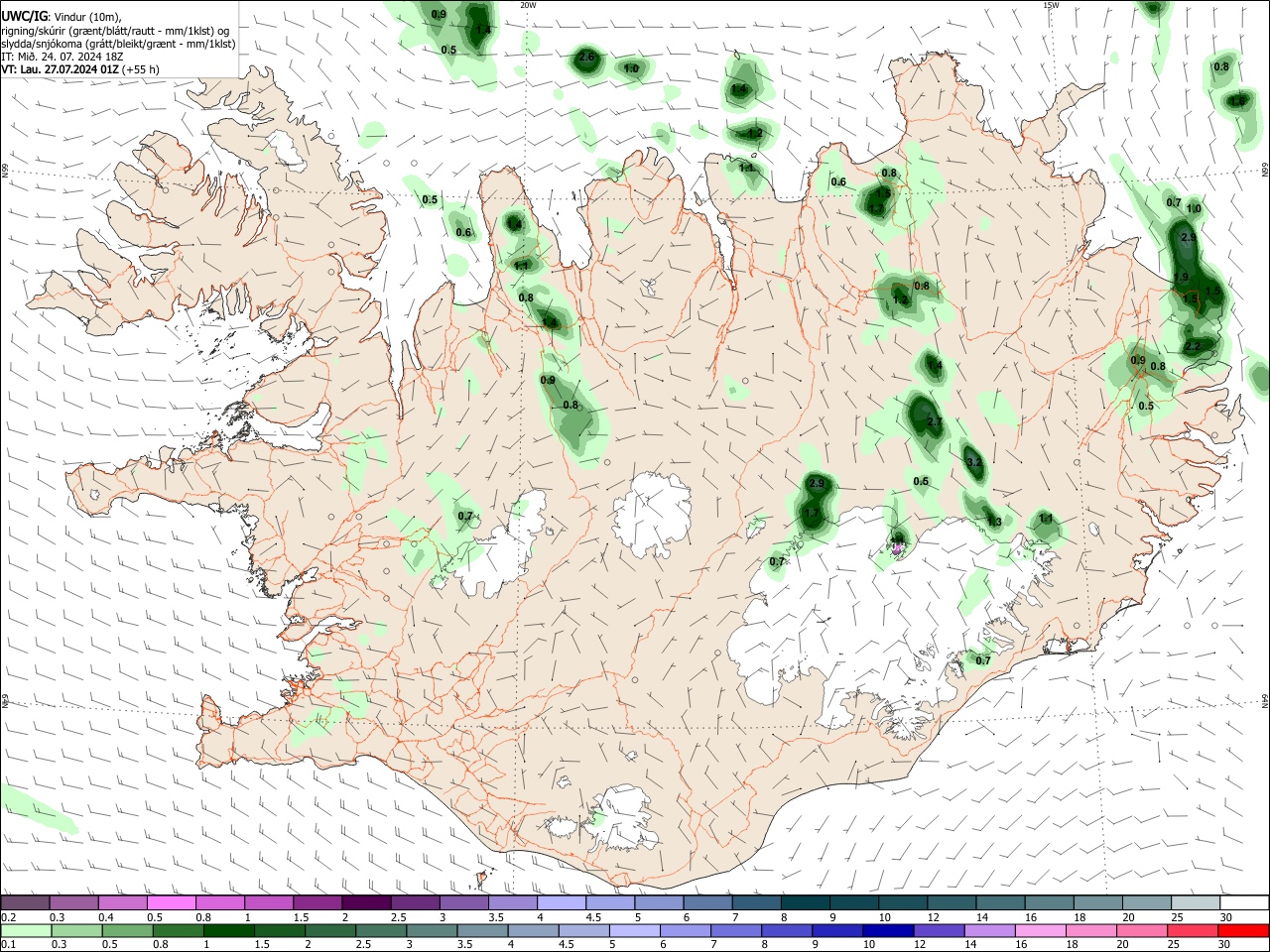Click the 3.2 precipitation value

[x=973, y=462]
